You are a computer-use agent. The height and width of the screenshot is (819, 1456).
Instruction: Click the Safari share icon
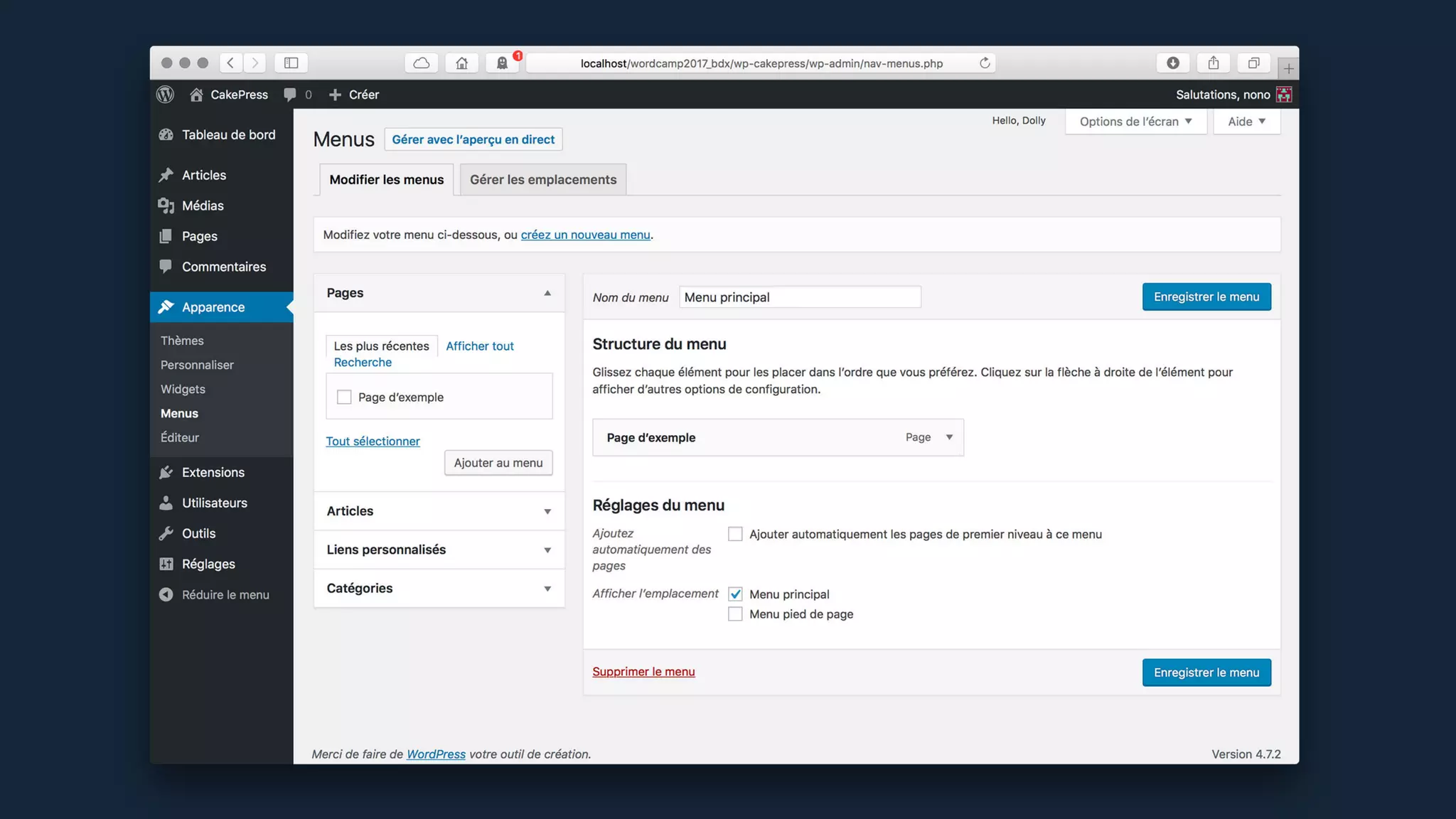click(1213, 63)
